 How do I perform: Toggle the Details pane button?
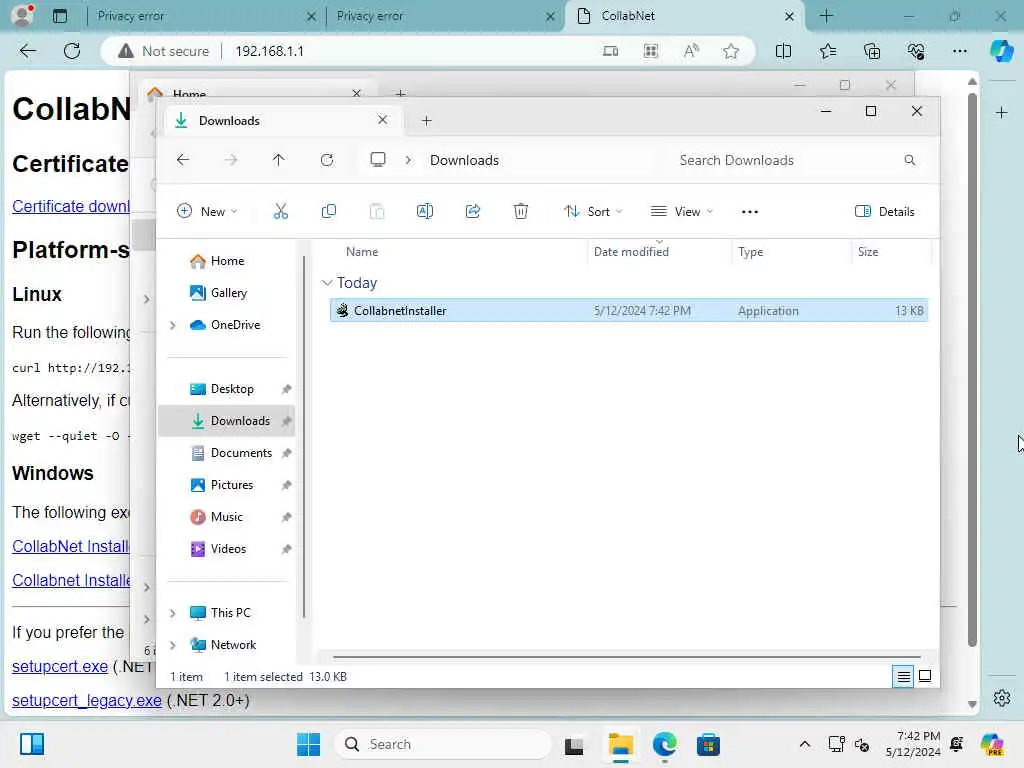(x=885, y=212)
